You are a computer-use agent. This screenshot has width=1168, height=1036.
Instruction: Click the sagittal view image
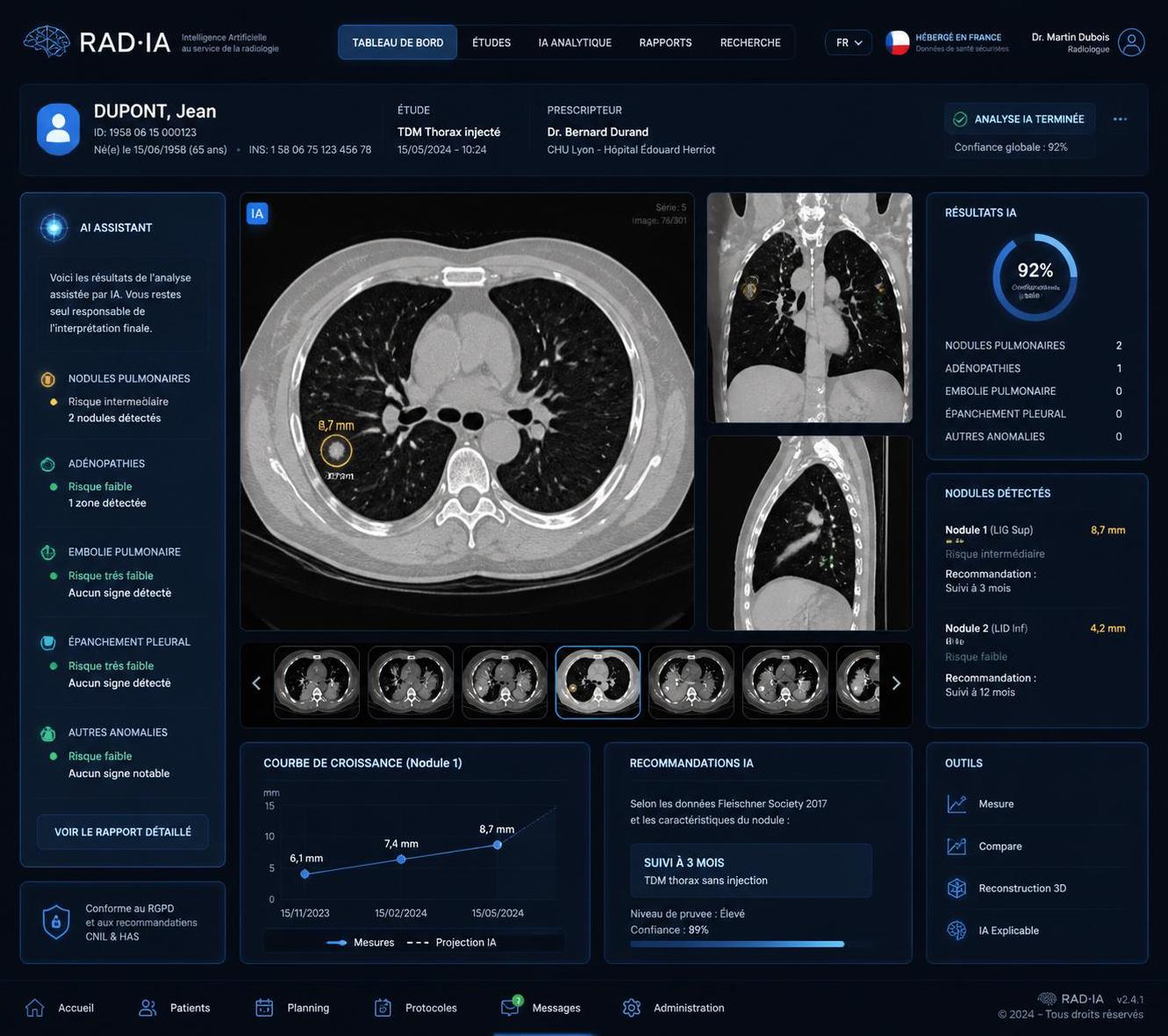(810, 533)
